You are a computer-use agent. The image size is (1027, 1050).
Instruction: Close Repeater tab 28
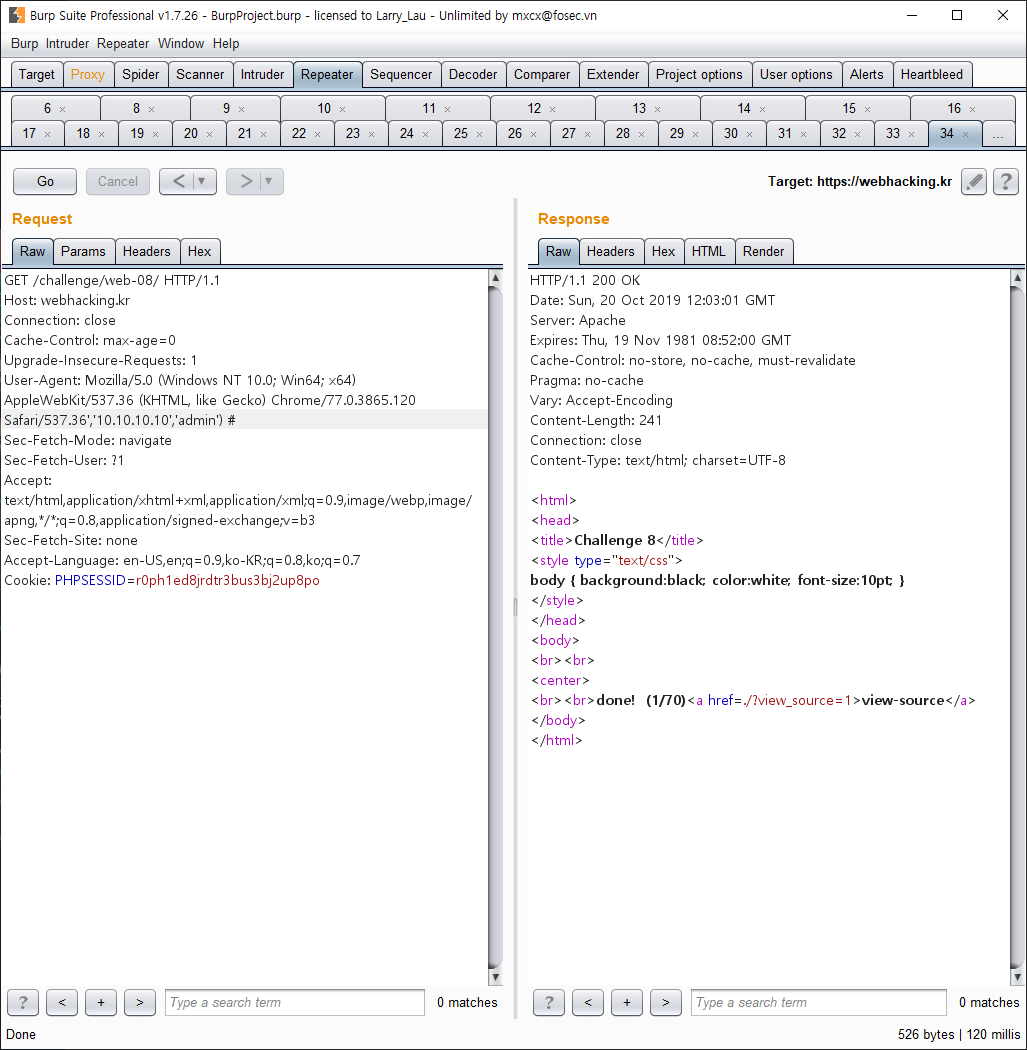click(x=641, y=135)
